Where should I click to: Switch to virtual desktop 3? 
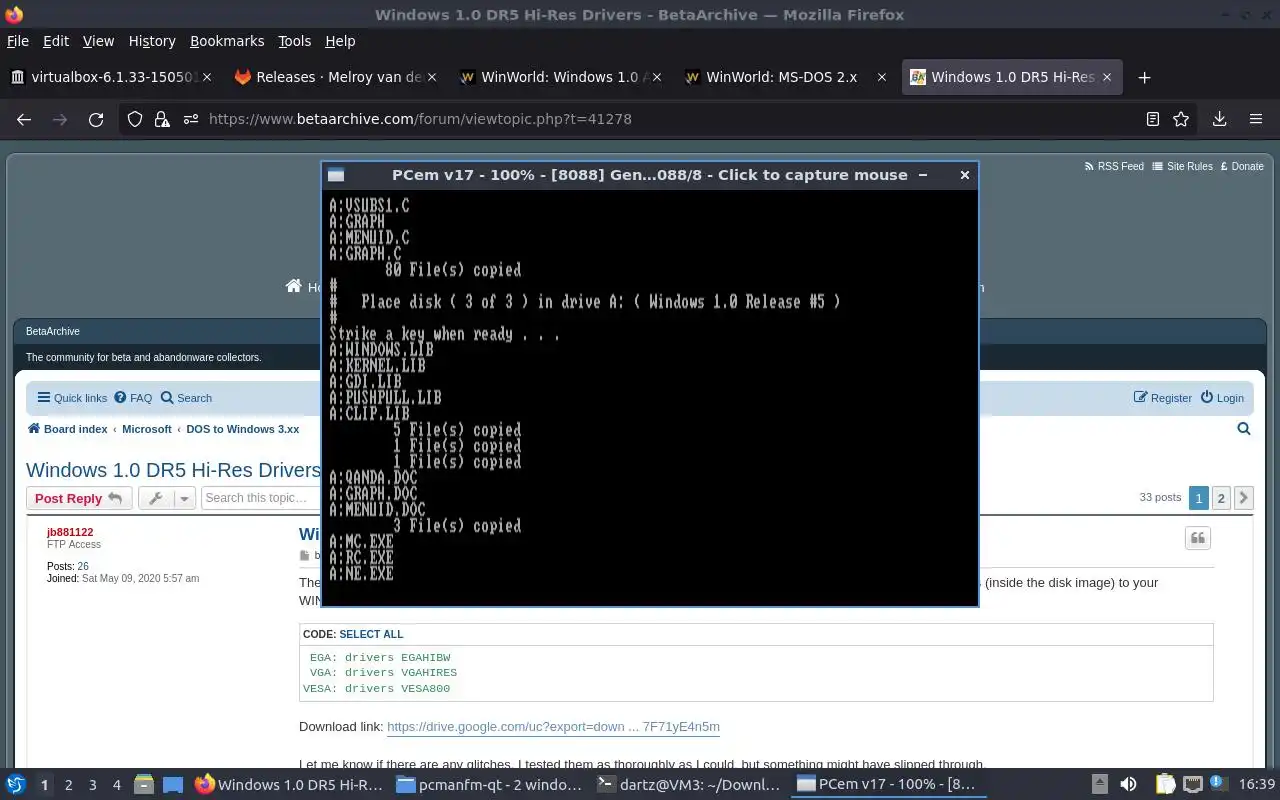click(x=93, y=785)
